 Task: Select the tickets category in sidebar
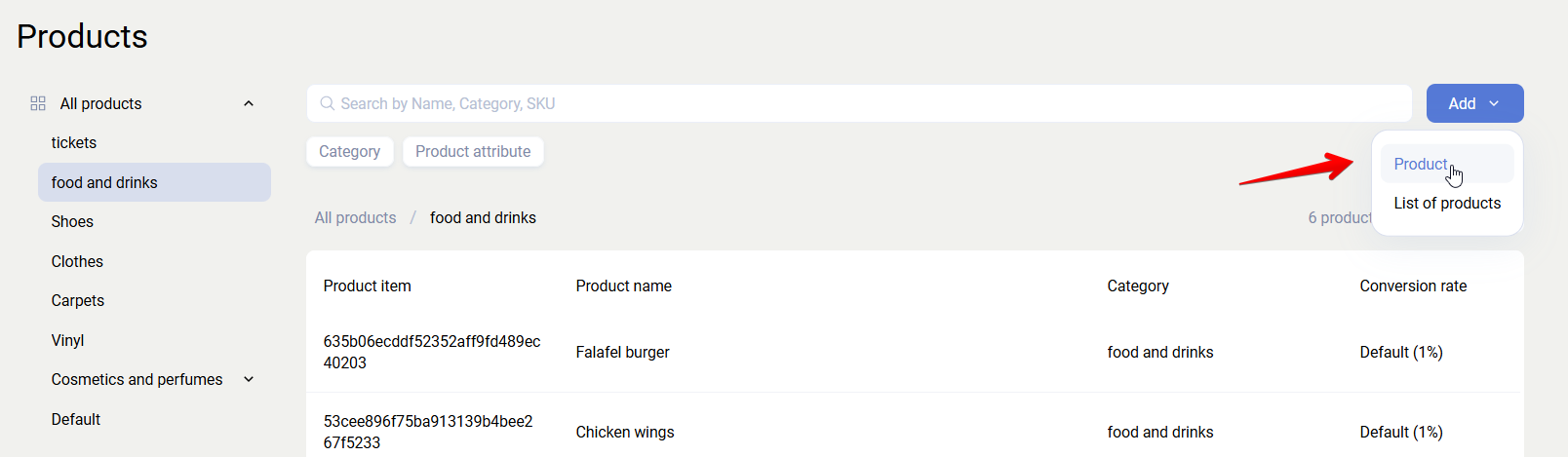tap(74, 142)
